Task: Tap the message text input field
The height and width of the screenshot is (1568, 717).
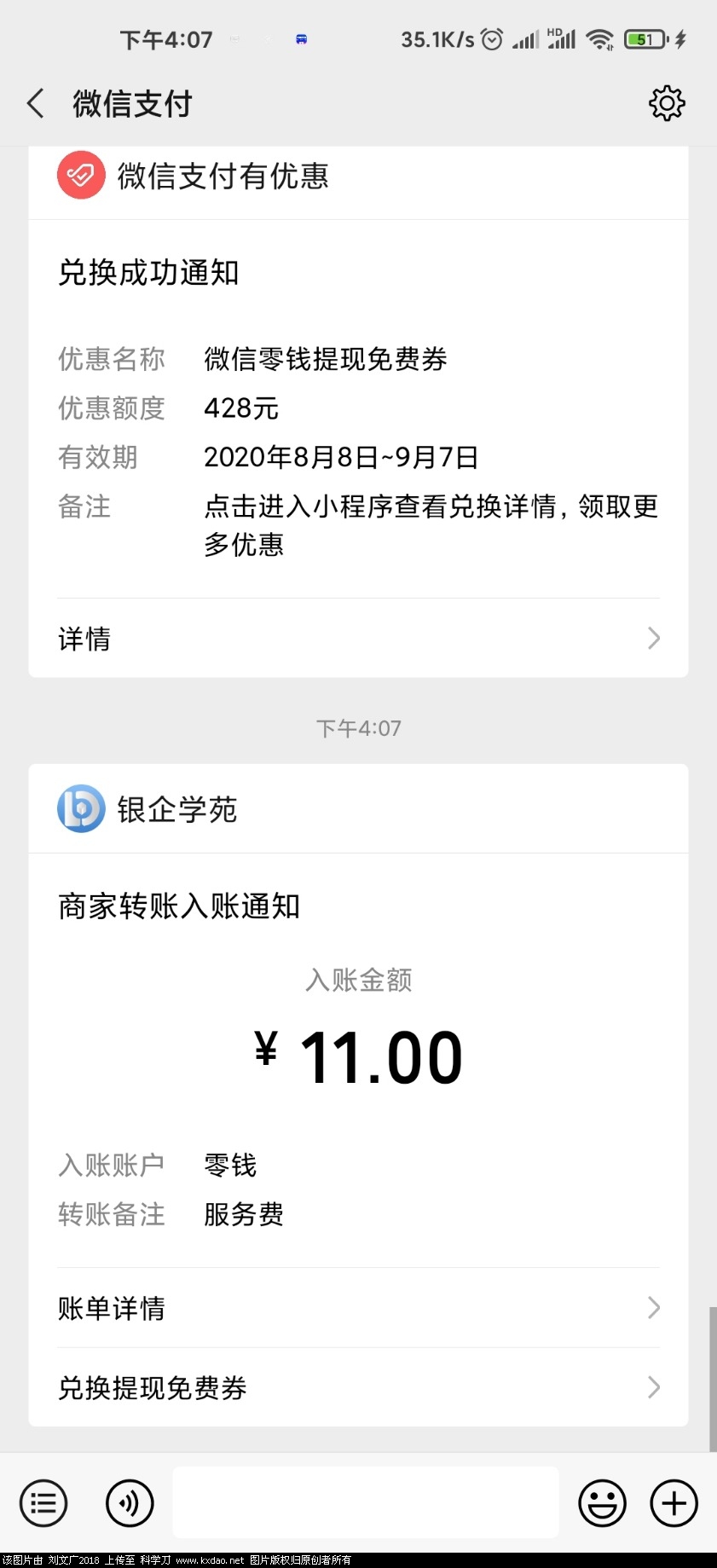Action: (x=365, y=1502)
